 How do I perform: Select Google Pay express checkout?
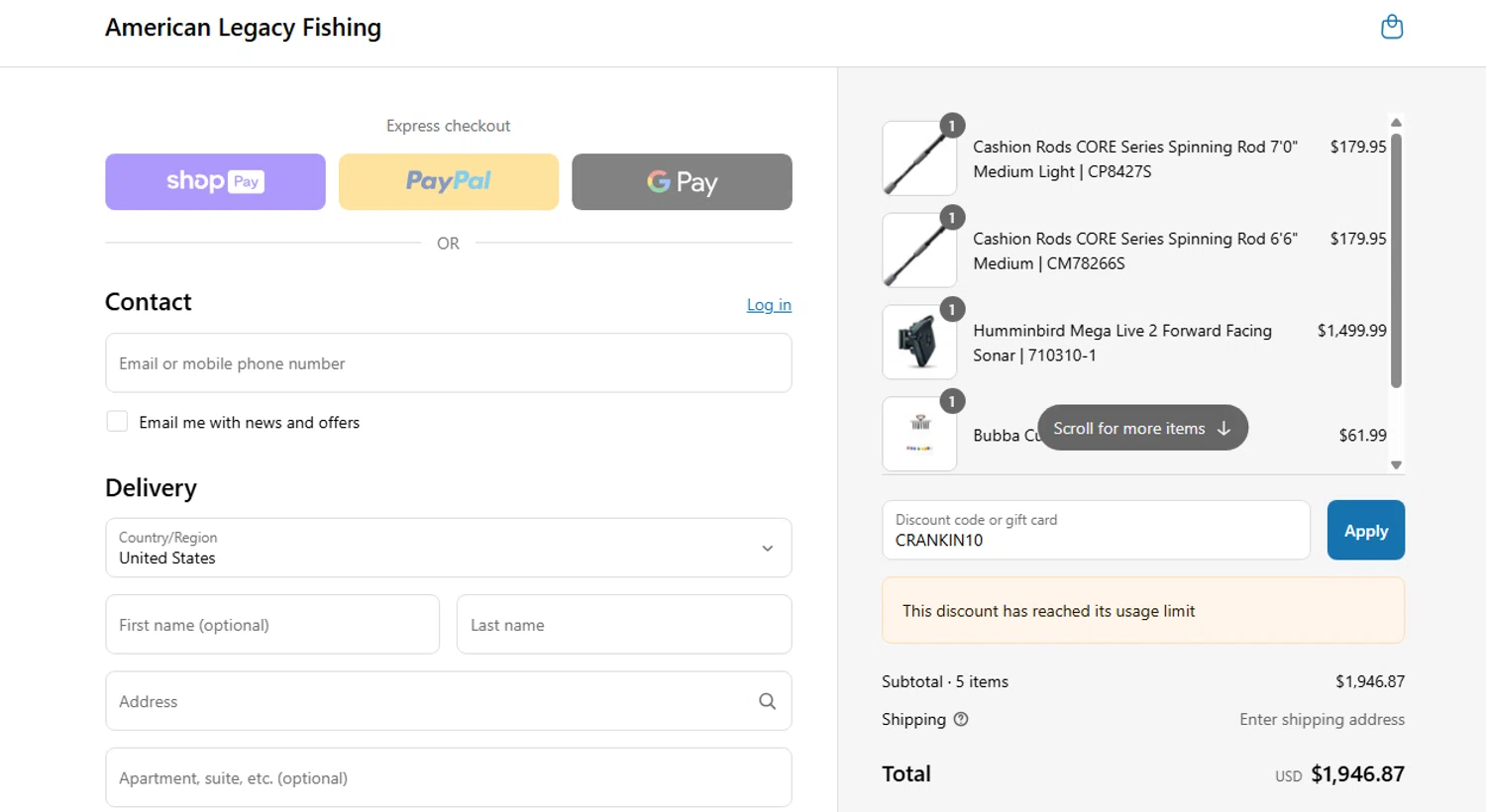(682, 181)
